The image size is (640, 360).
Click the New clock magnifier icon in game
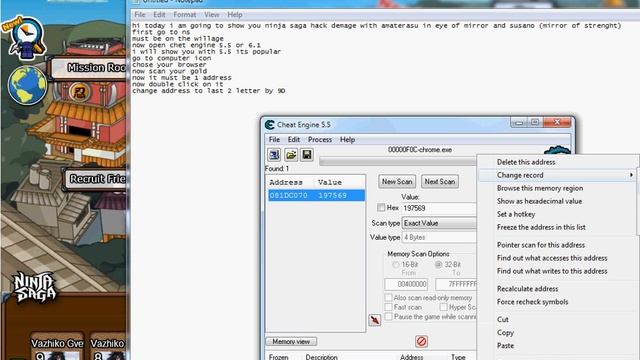(x=27, y=39)
